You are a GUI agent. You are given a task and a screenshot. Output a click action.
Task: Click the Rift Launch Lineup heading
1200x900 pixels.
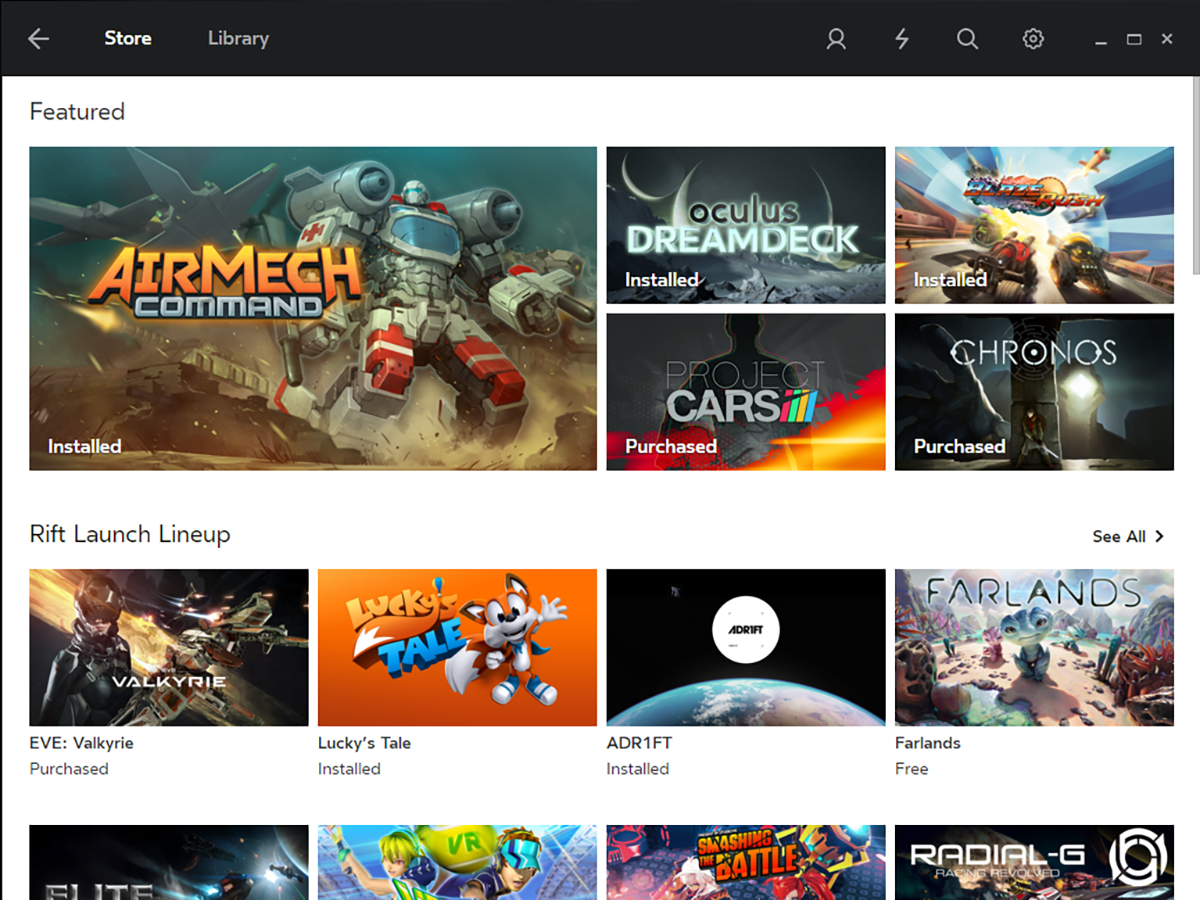click(x=130, y=535)
